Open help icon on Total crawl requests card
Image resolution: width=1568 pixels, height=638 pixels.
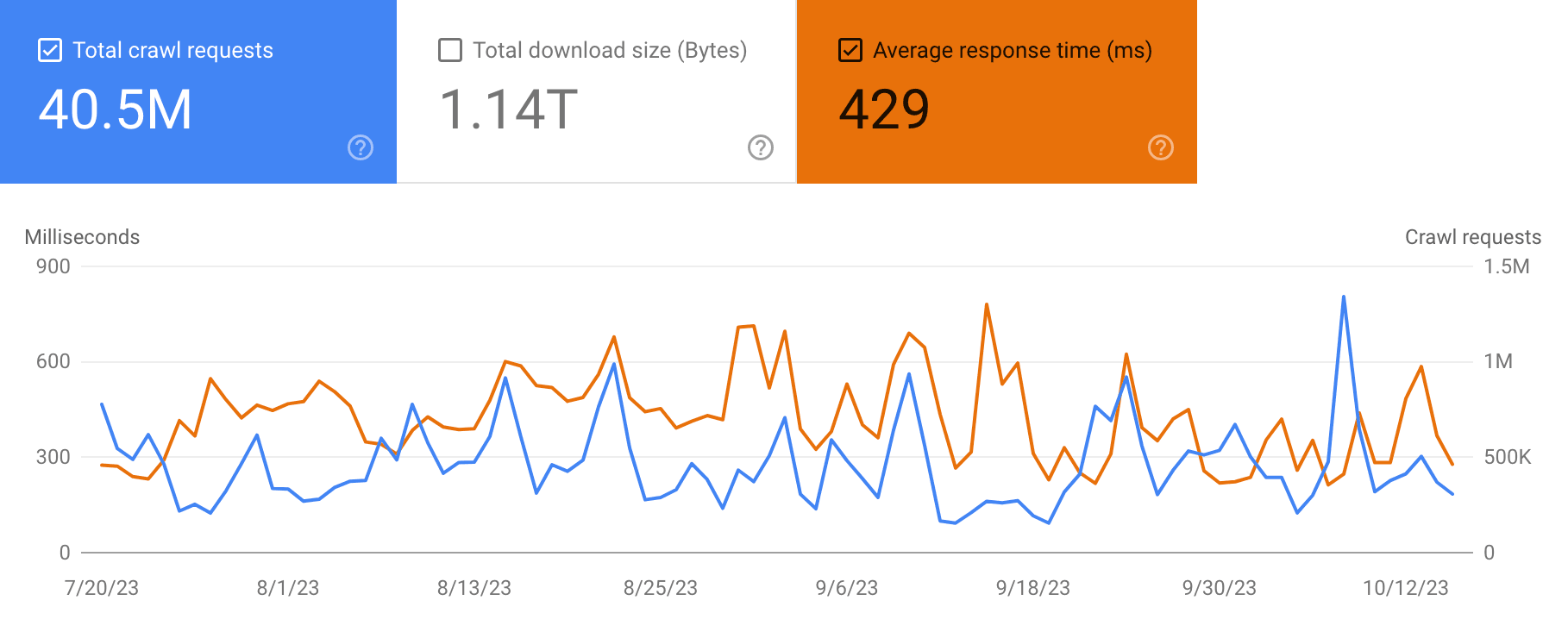click(361, 147)
